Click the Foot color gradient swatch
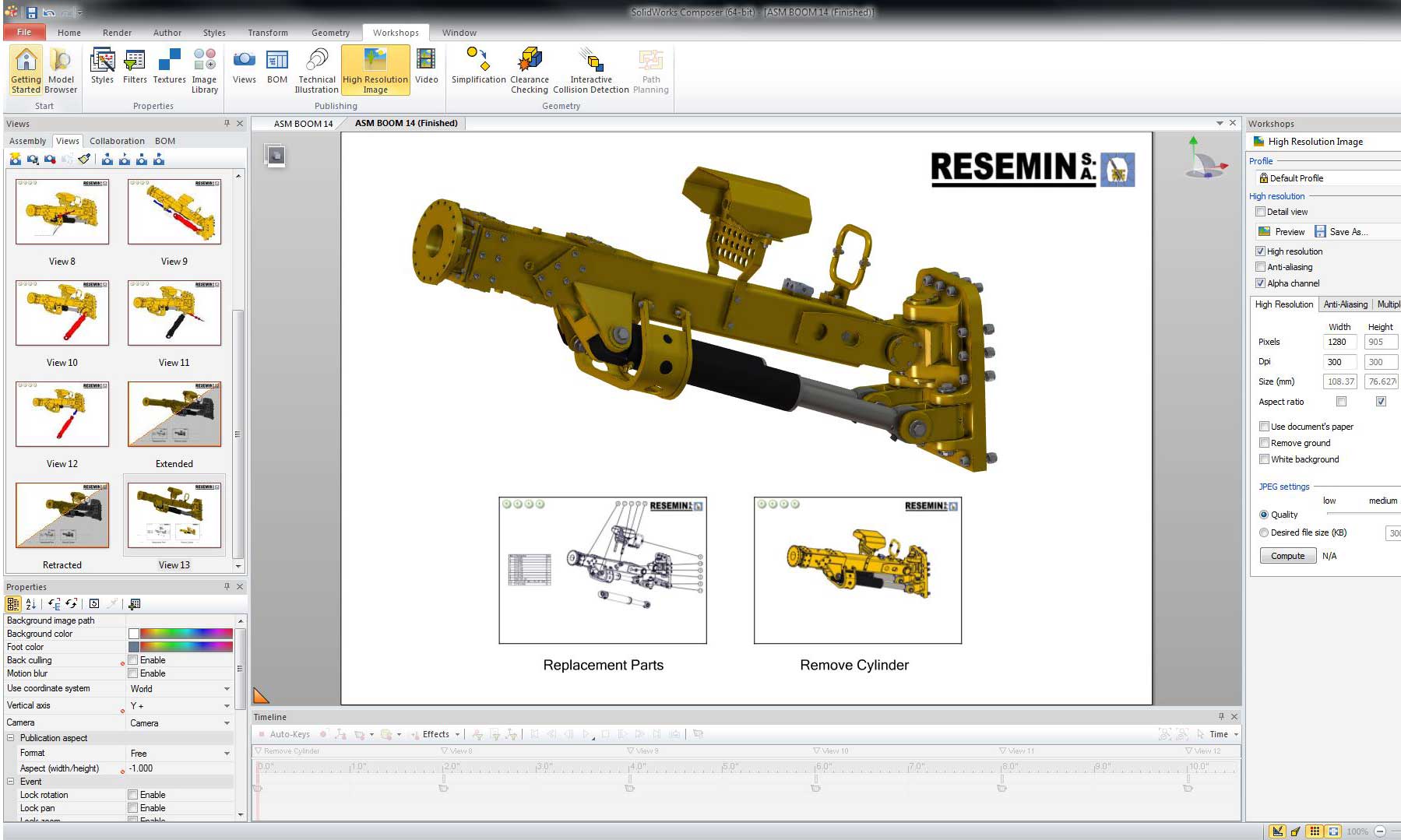 (x=186, y=647)
